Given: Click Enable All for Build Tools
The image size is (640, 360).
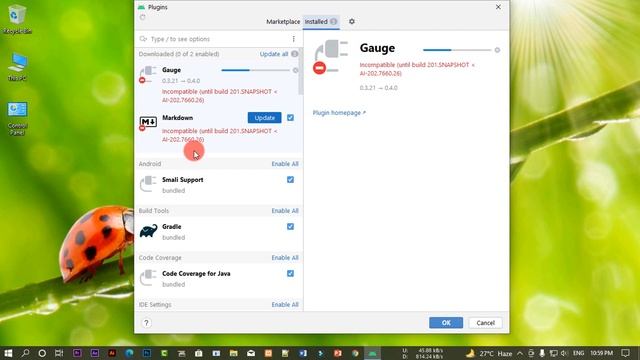Looking at the screenshot, I should click(285, 211).
